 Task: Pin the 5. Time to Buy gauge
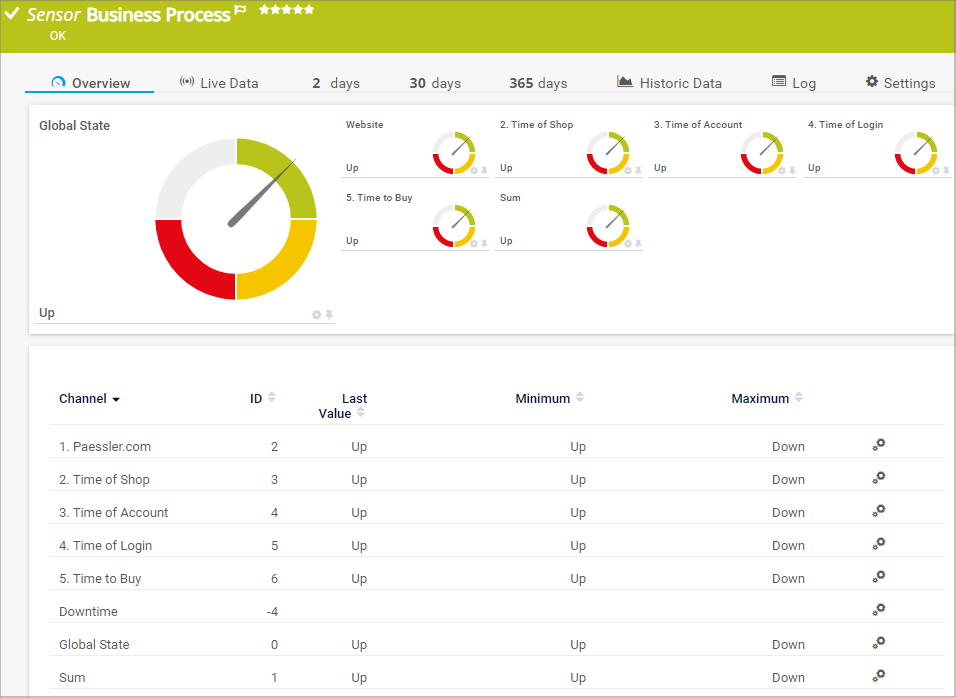tap(484, 243)
